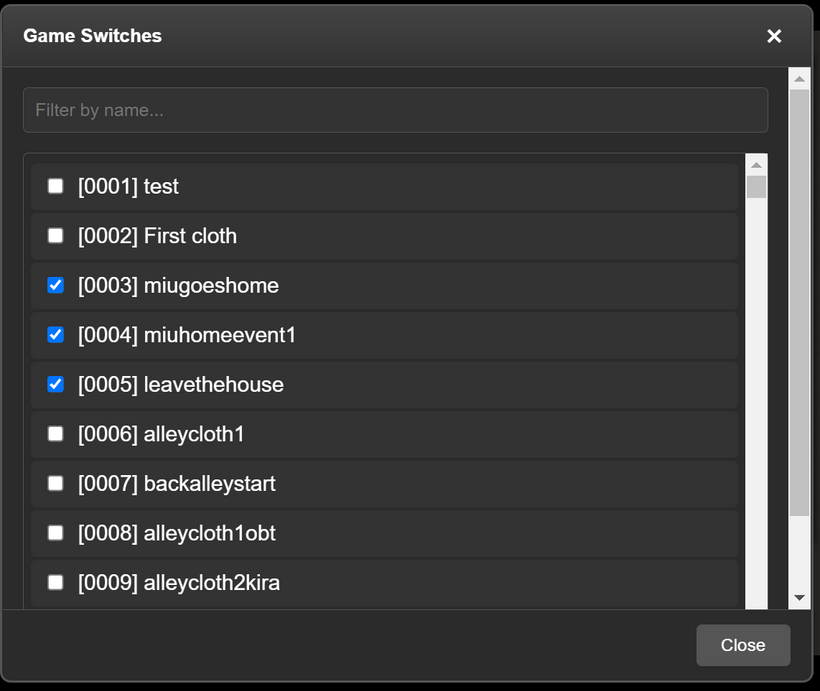The width and height of the screenshot is (820, 691).
Task: Enable the [0001] test switch checkbox
Action: (56, 186)
